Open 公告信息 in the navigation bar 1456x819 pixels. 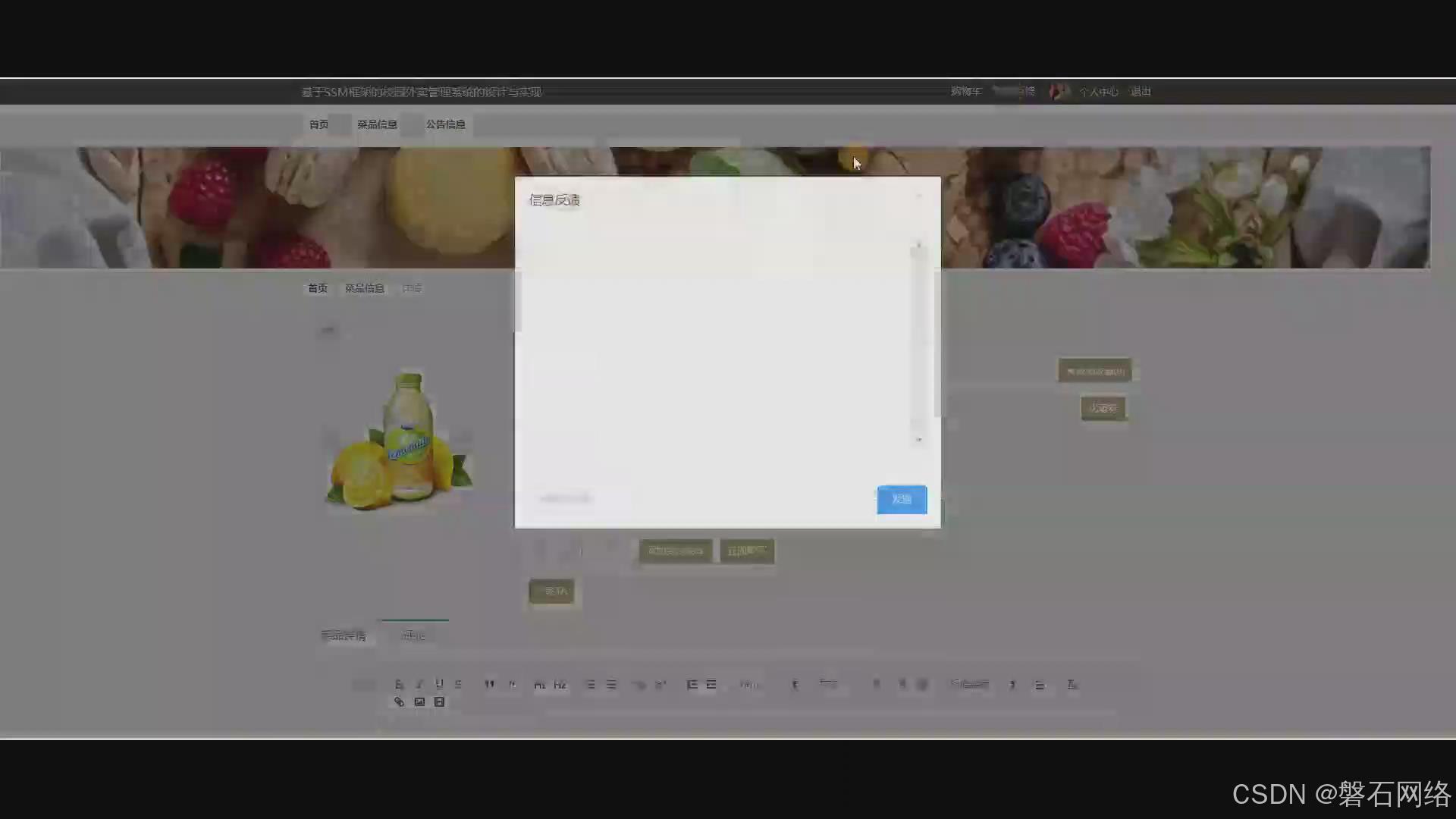tap(445, 124)
